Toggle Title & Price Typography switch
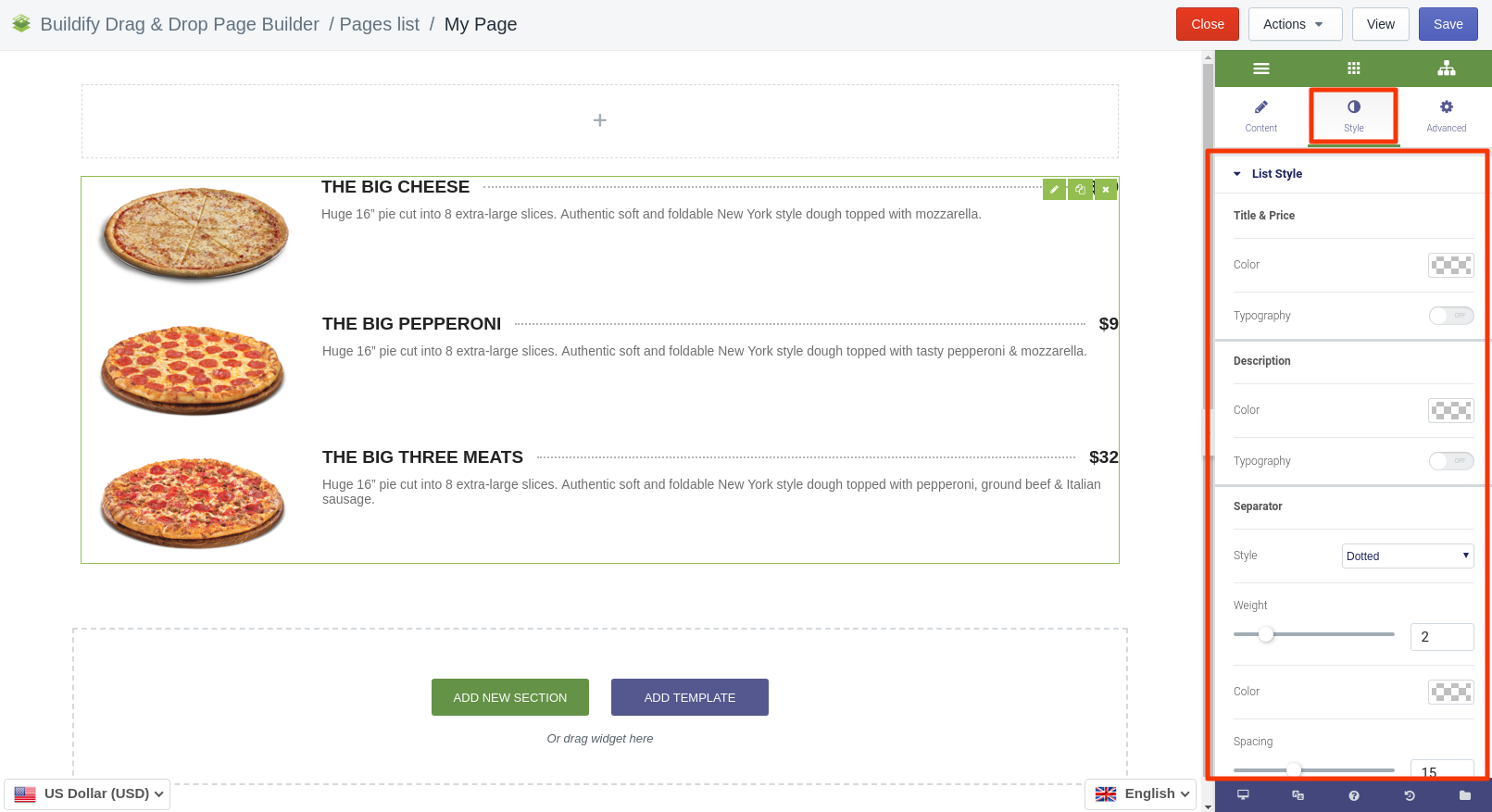1492x812 pixels. pyautogui.click(x=1450, y=316)
